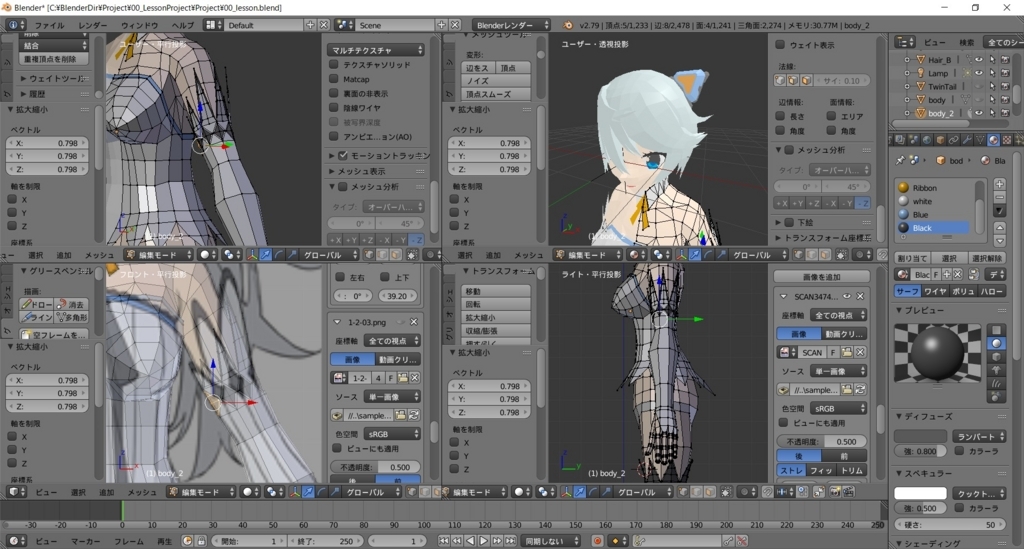
Task: Click the pin icon in Properties context row
Action: [x=901, y=160]
